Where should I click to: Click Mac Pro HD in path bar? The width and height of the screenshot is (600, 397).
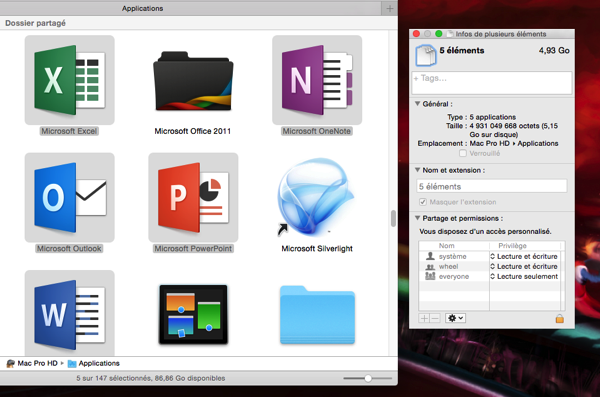tap(38, 363)
